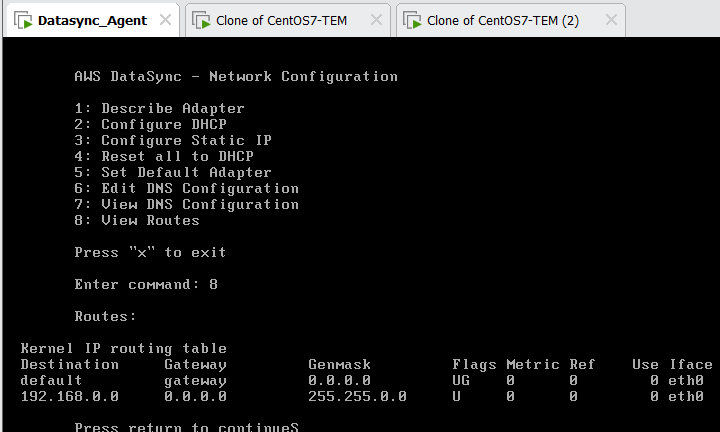Click the '1: Describe Adapter' menu line
This screenshot has width=720, height=432.
pyautogui.click(x=159, y=108)
